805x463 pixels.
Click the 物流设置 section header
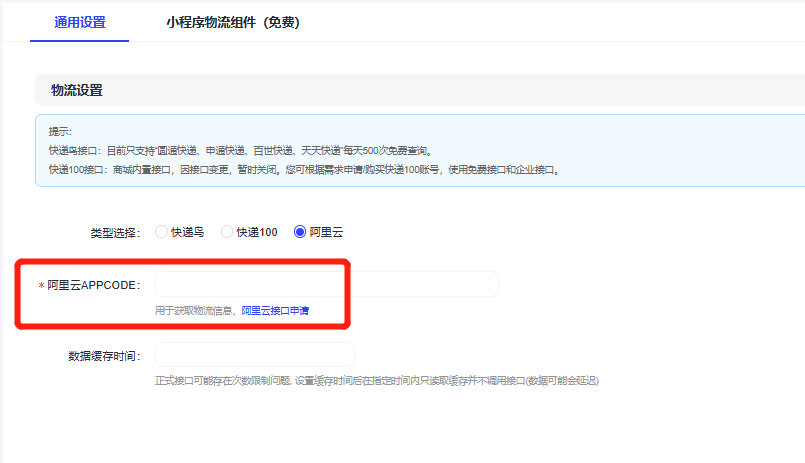pos(77,91)
